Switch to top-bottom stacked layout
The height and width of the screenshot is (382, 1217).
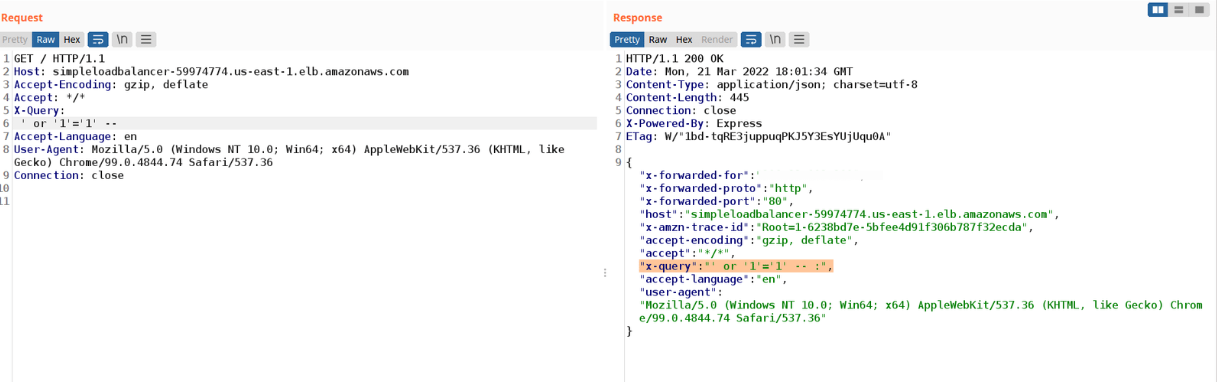pos(1178,9)
